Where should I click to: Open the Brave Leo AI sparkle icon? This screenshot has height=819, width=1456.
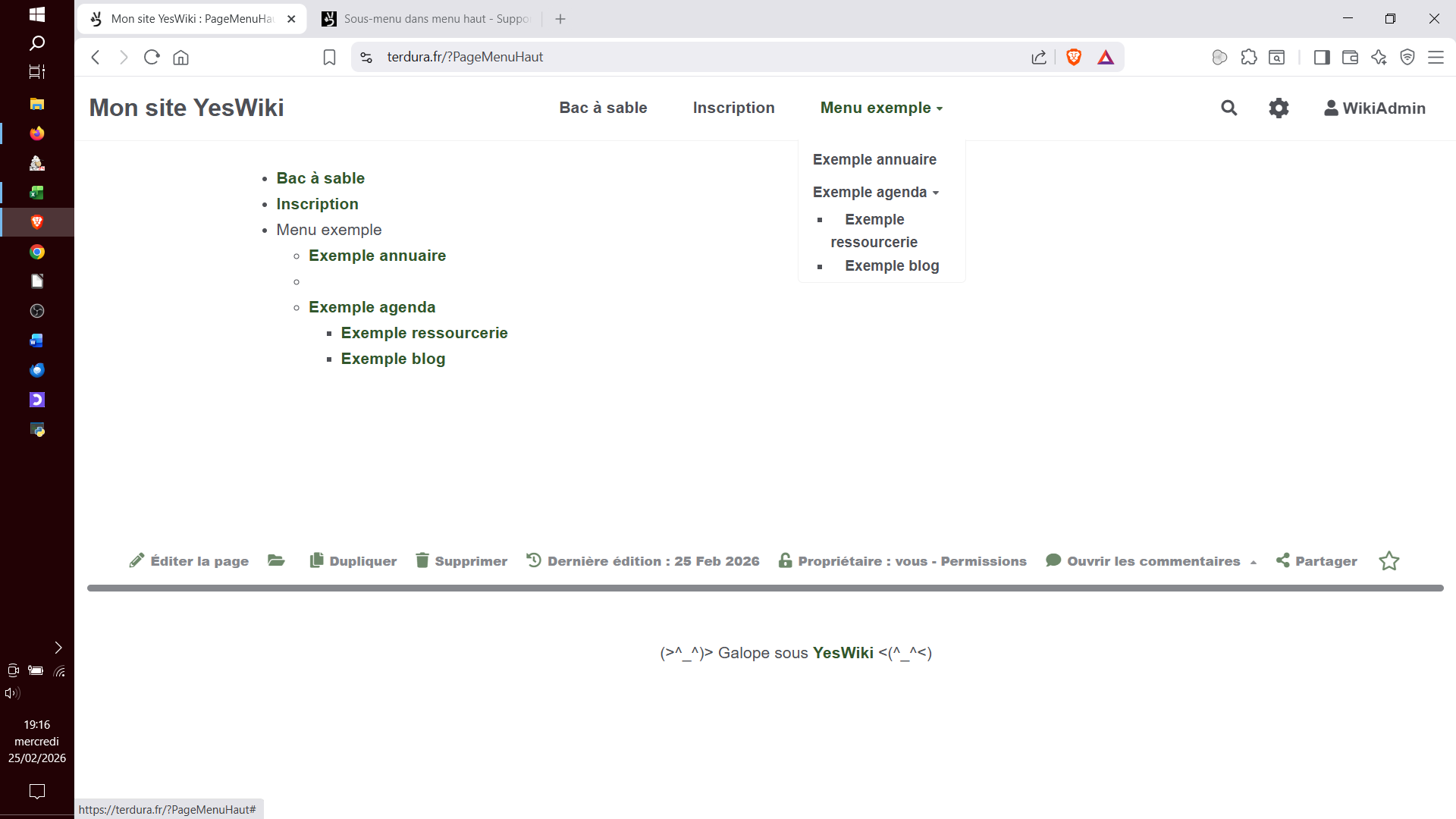point(1379,57)
